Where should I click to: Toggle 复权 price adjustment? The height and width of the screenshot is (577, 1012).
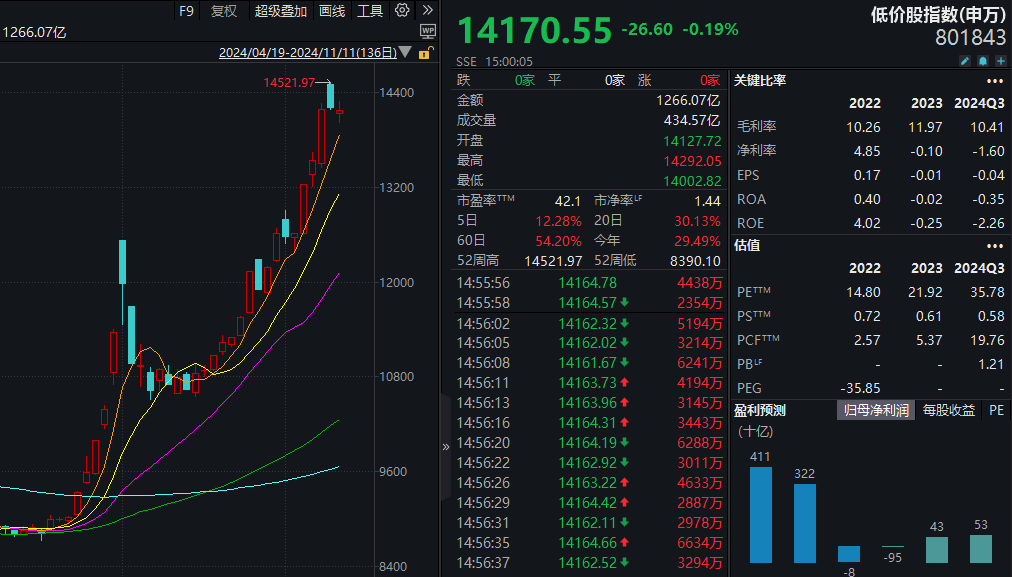(x=224, y=11)
